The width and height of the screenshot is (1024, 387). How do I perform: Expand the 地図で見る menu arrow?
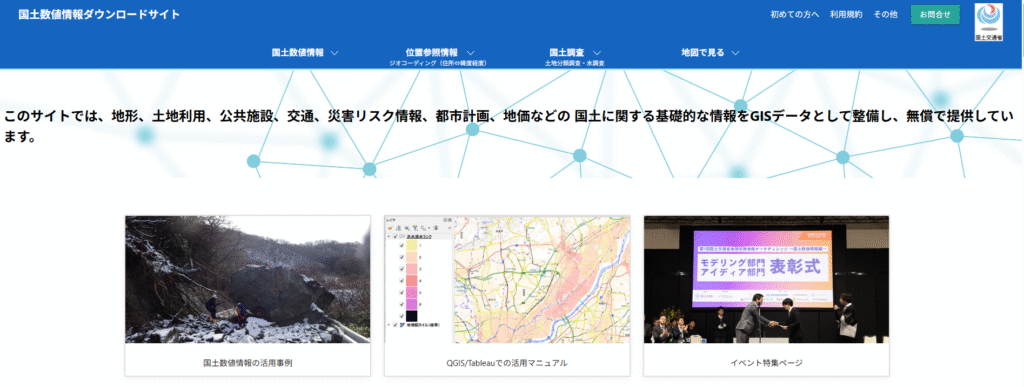(x=735, y=53)
